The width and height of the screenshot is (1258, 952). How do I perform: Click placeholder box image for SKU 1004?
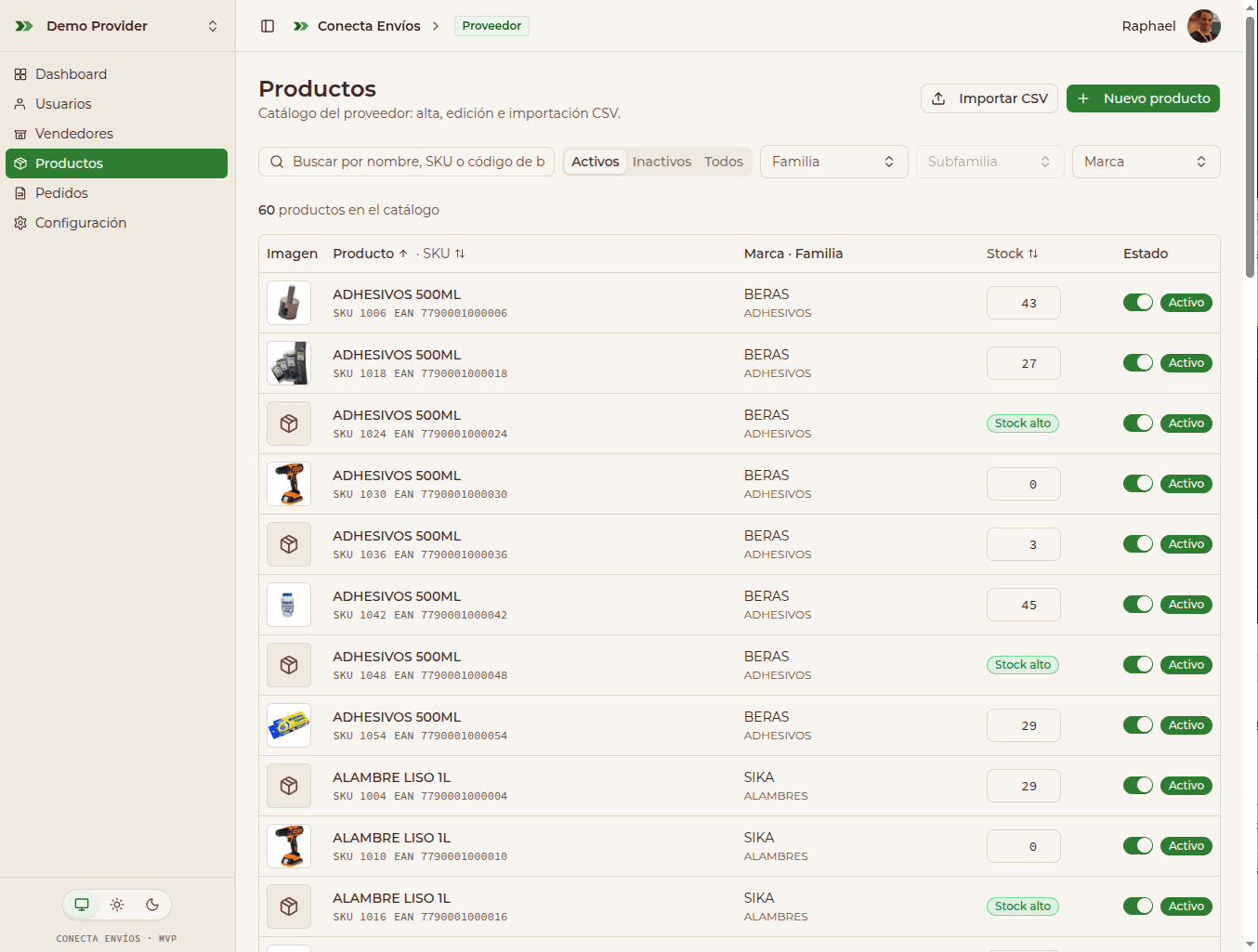[289, 786]
